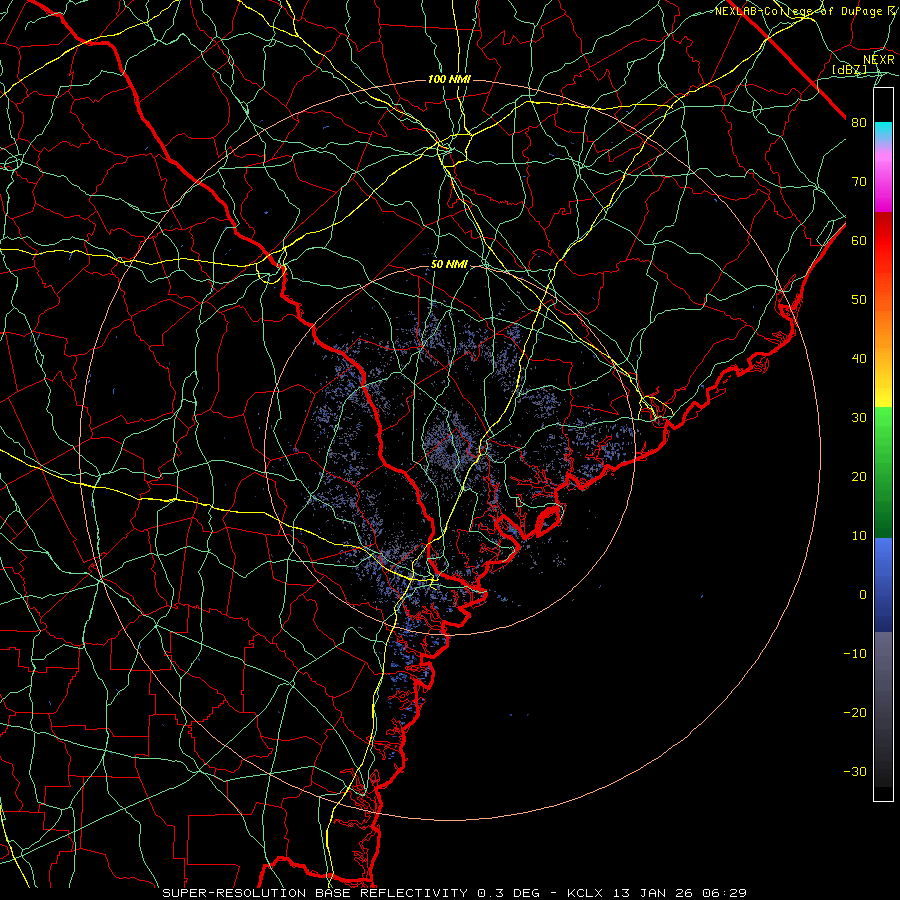Click the 80 value on the dBZ scale

[859, 123]
